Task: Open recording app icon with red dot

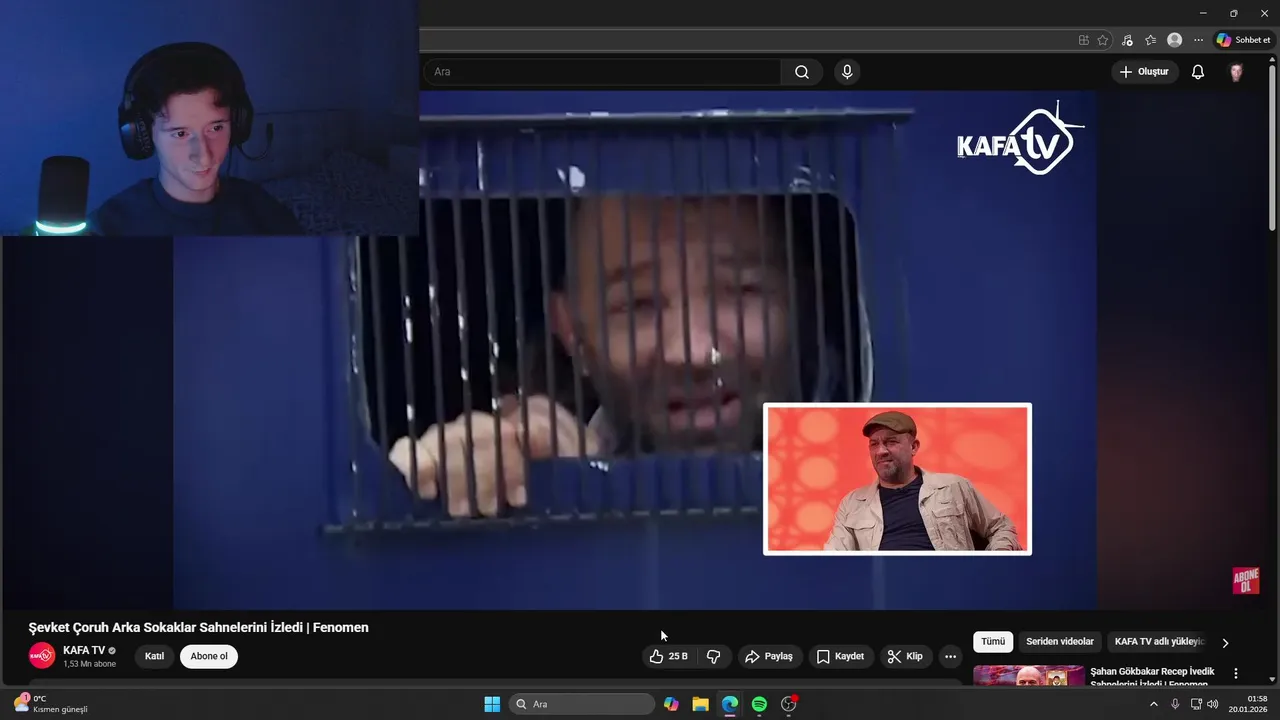Action: [x=789, y=704]
